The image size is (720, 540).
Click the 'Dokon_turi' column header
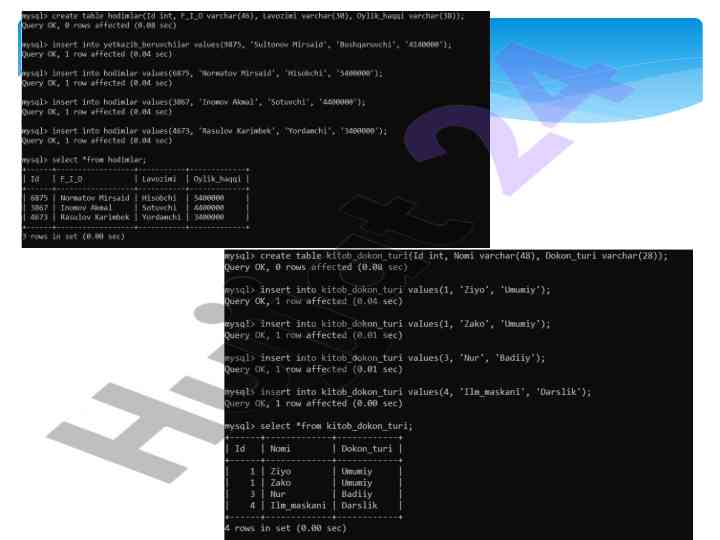[366, 449]
